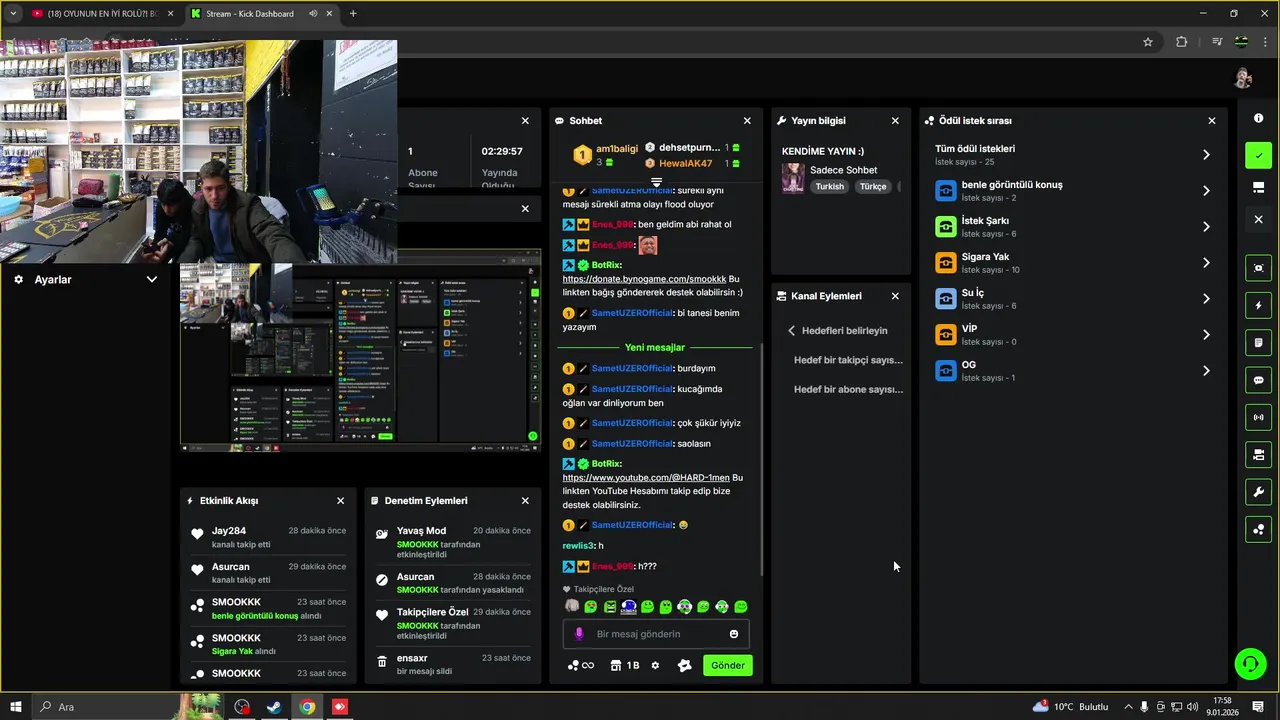This screenshot has height=720, width=1280.
Task: Click the Türkçe tag
Action: 873,186
